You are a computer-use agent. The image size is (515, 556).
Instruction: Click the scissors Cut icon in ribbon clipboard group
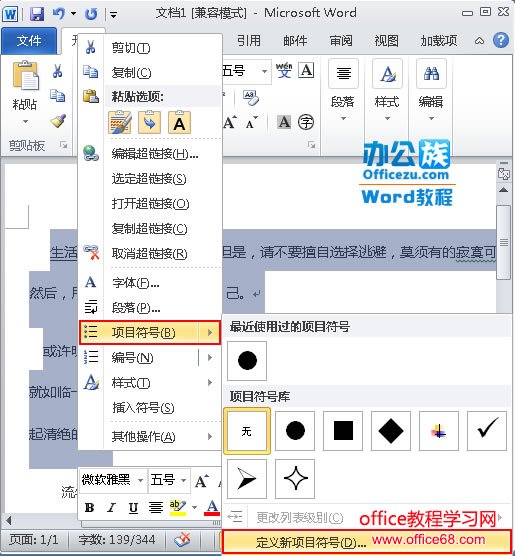pyautogui.click(x=57, y=71)
